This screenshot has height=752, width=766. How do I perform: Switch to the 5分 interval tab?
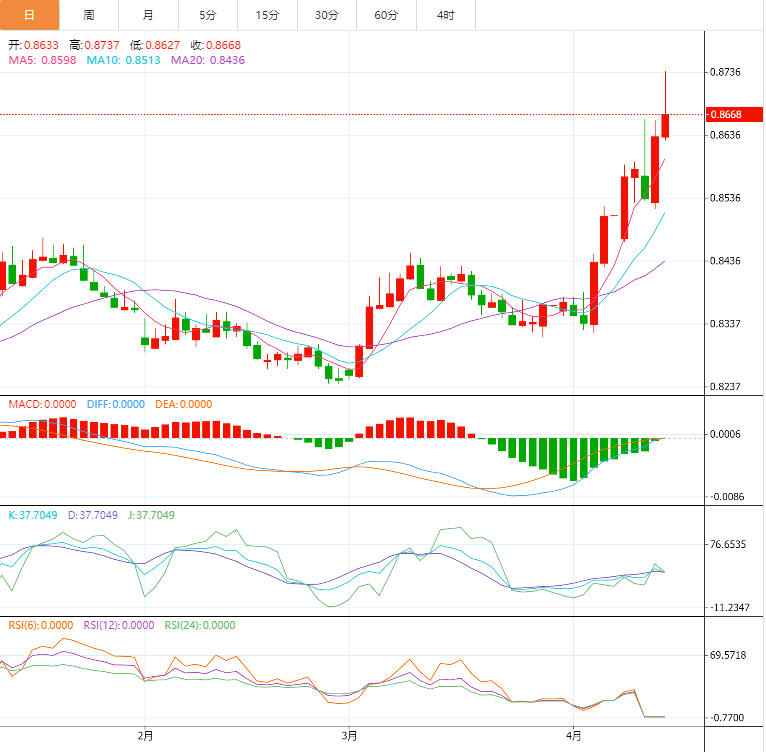(207, 15)
